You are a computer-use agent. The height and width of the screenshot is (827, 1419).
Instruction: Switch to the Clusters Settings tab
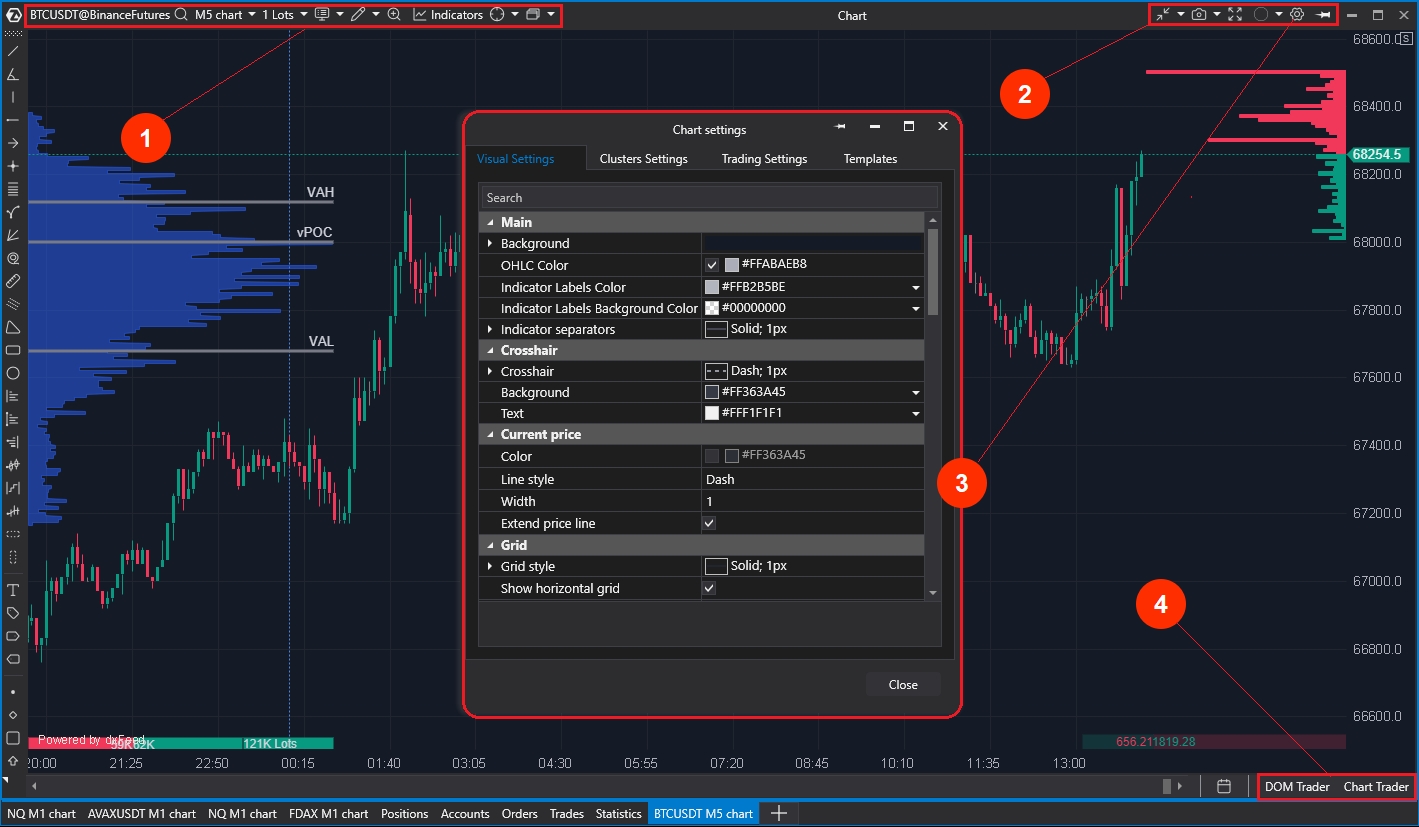tap(643, 159)
